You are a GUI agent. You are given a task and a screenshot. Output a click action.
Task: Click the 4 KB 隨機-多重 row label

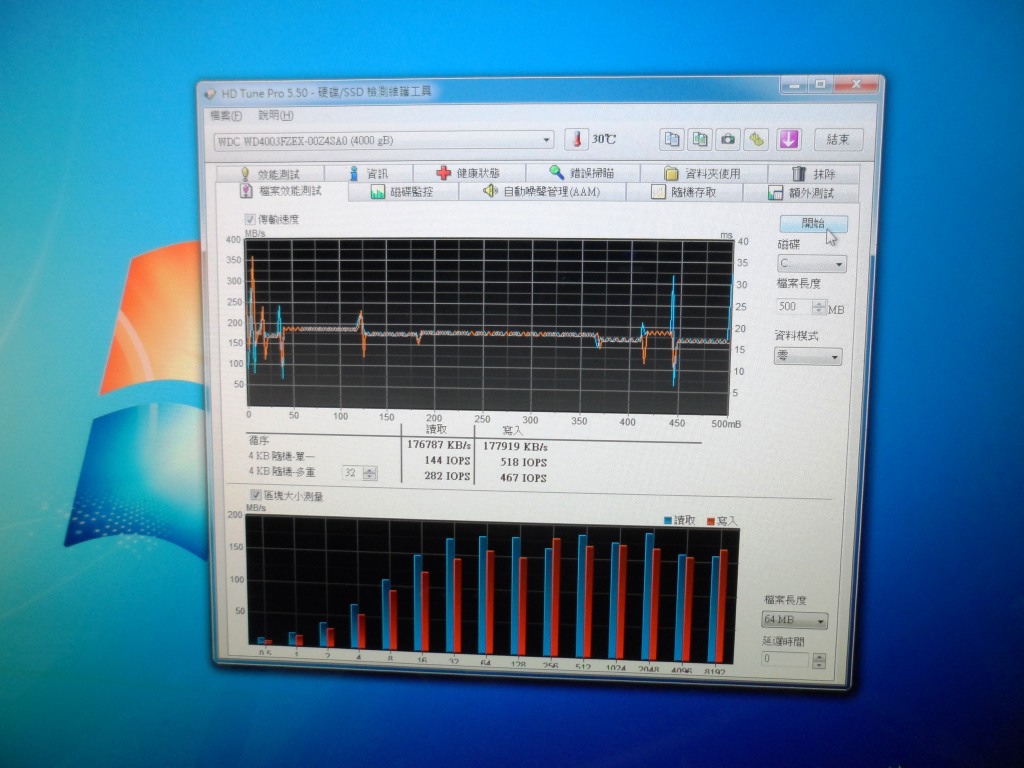coord(281,472)
